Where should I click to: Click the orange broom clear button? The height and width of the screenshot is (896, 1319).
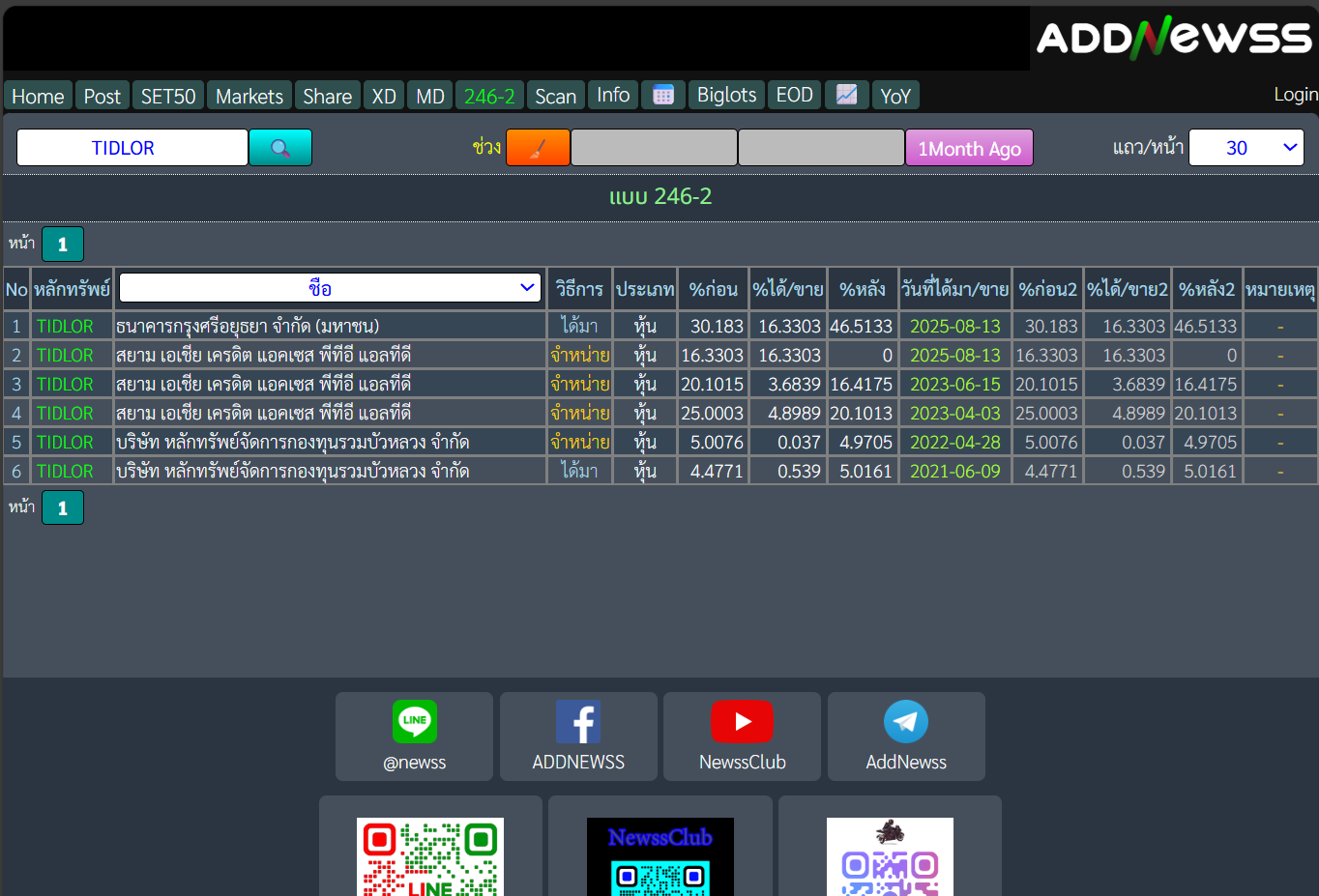pyautogui.click(x=538, y=148)
